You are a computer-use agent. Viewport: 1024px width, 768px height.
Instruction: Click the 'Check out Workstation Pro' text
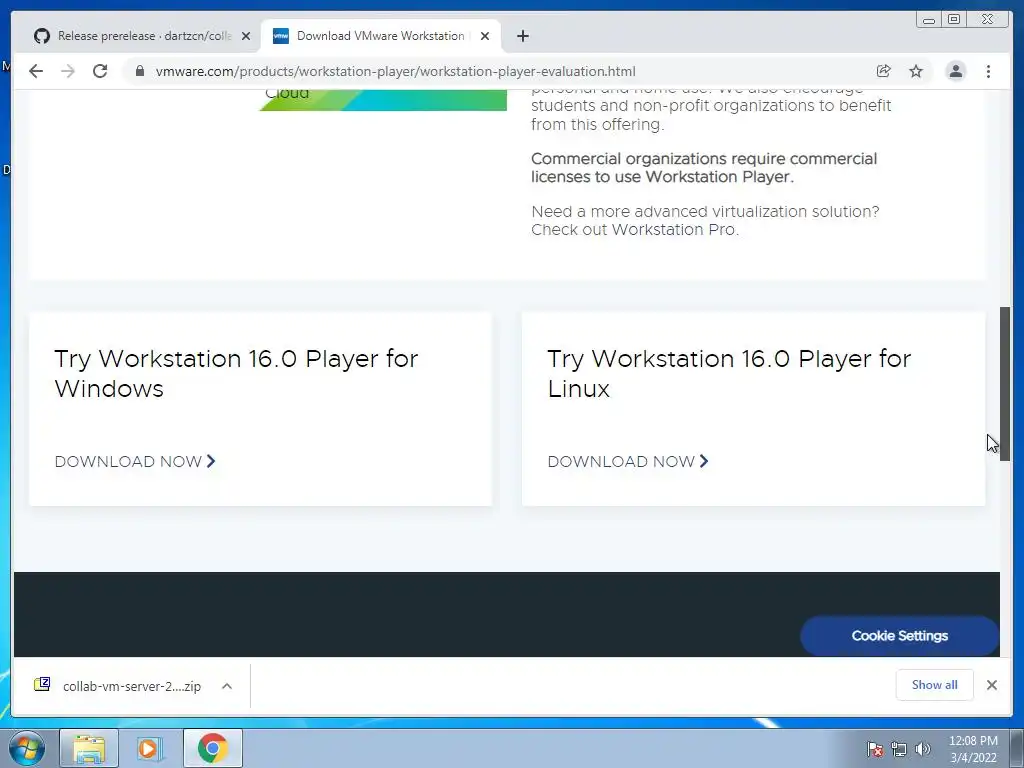635,230
